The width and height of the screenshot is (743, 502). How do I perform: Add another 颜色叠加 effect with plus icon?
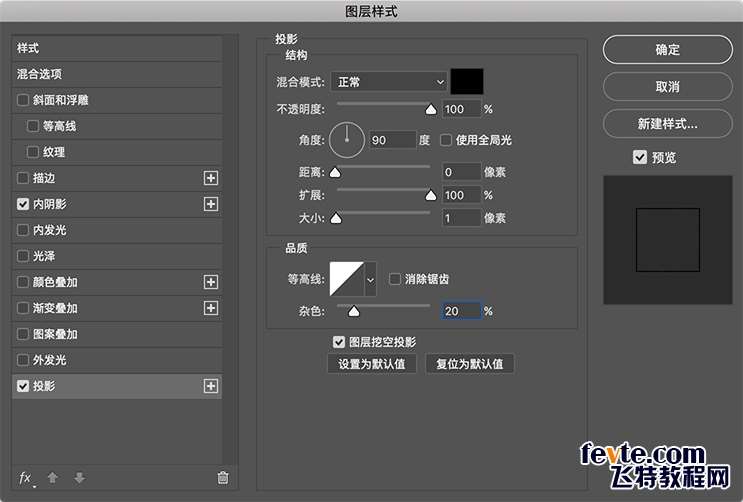pyautogui.click(x=211, y=282)
